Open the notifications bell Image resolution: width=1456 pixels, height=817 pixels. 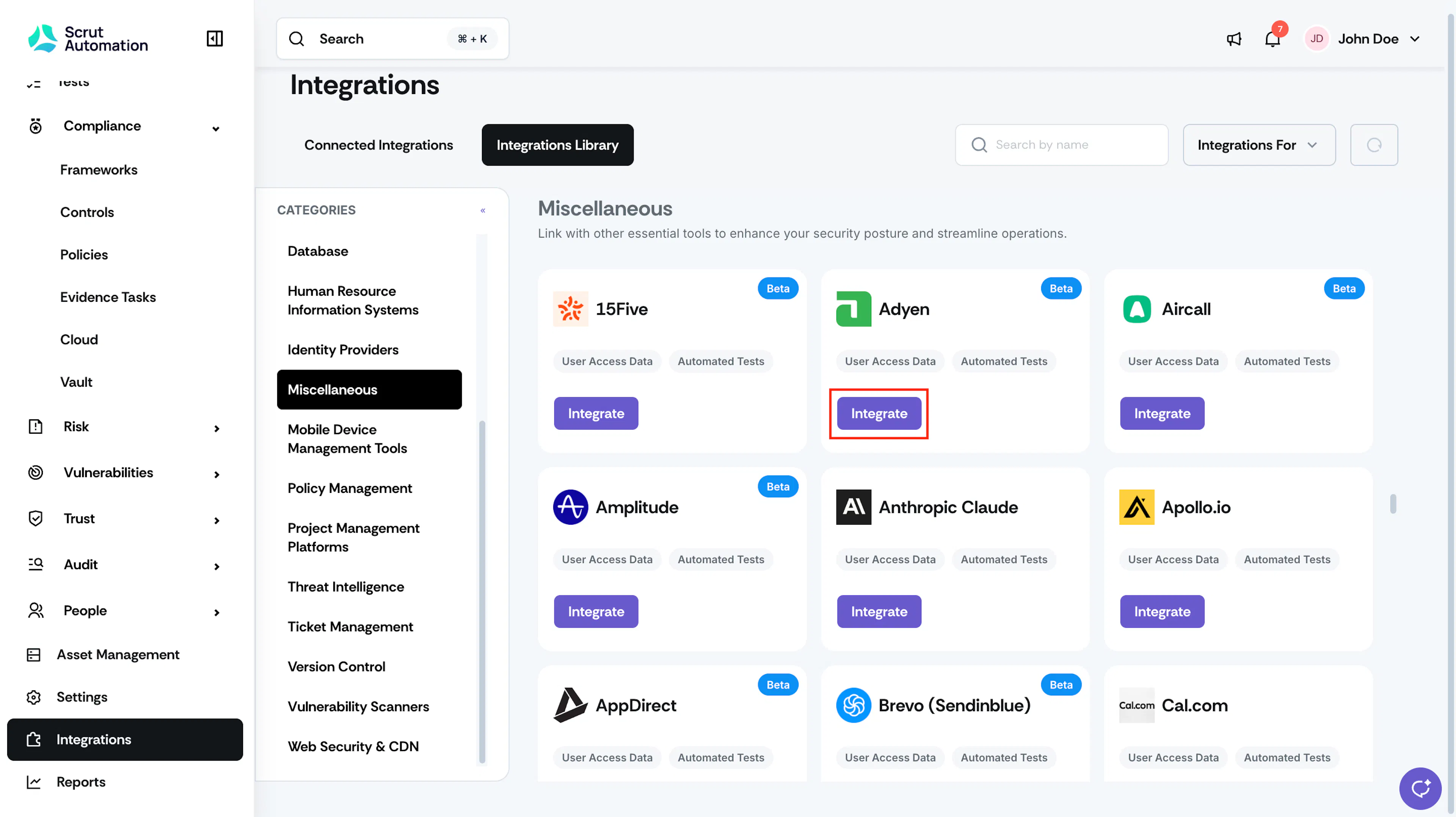[1272, 38]
